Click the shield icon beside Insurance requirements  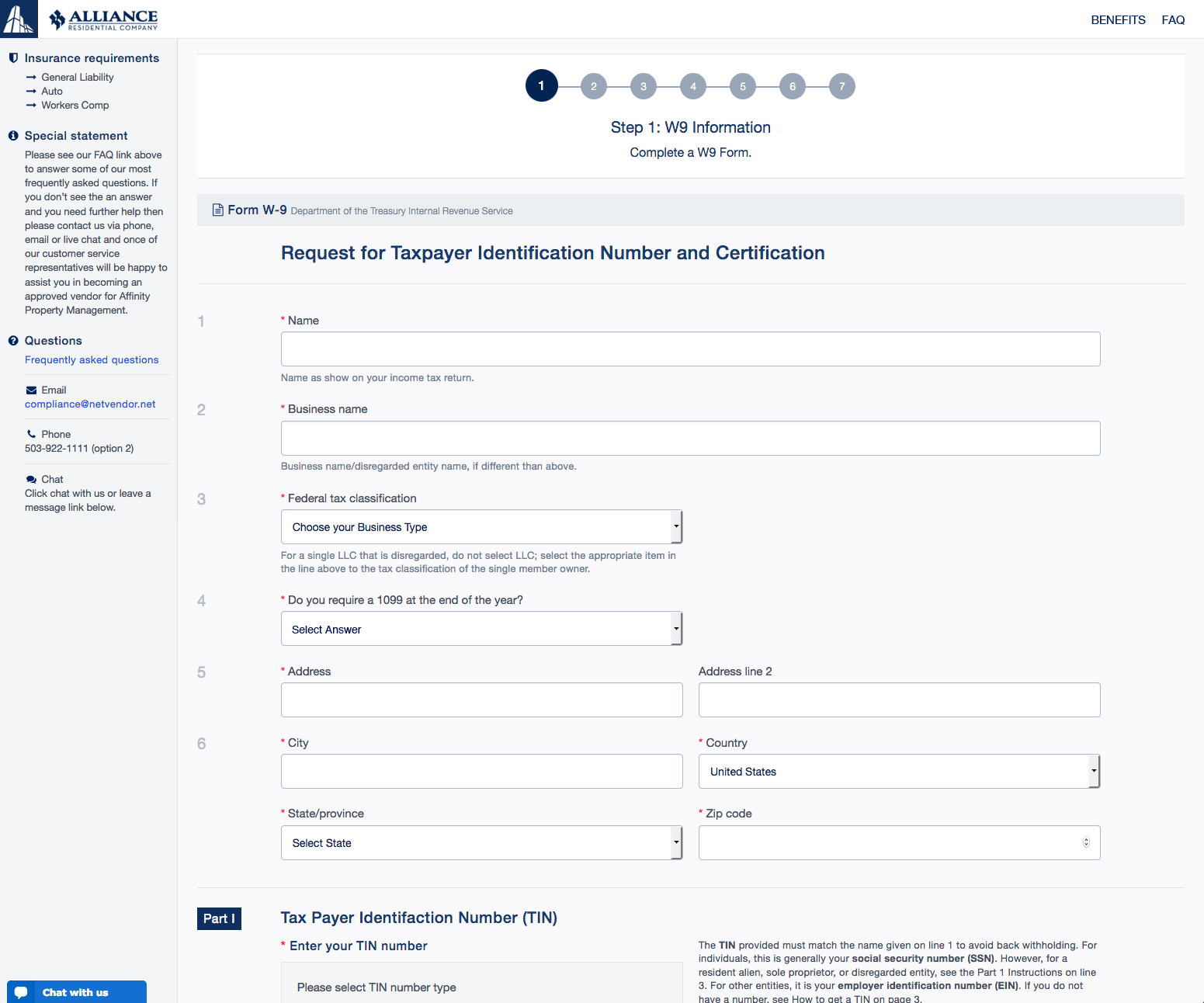(x=13, y=58)
